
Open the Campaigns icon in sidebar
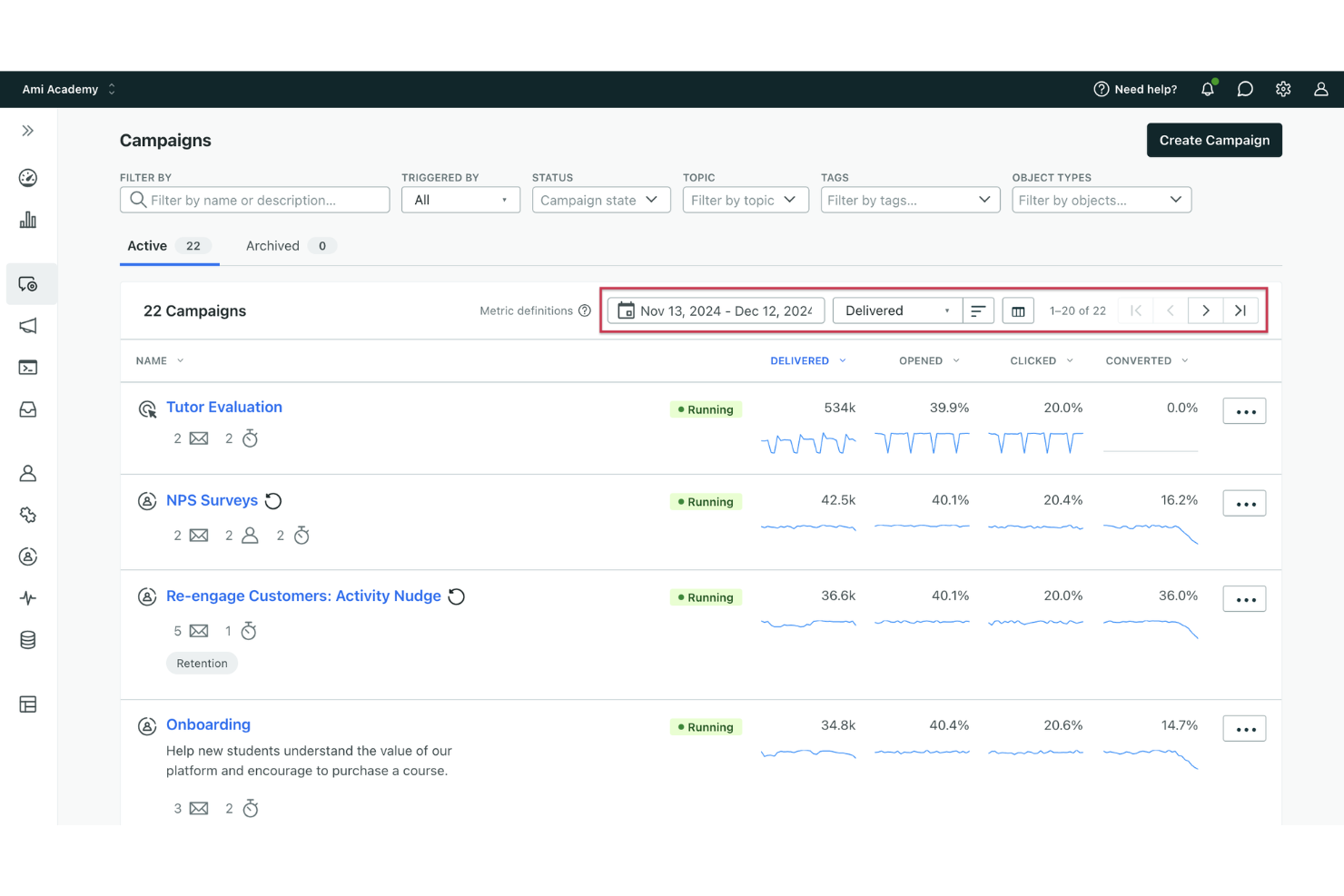coord(28,284)
